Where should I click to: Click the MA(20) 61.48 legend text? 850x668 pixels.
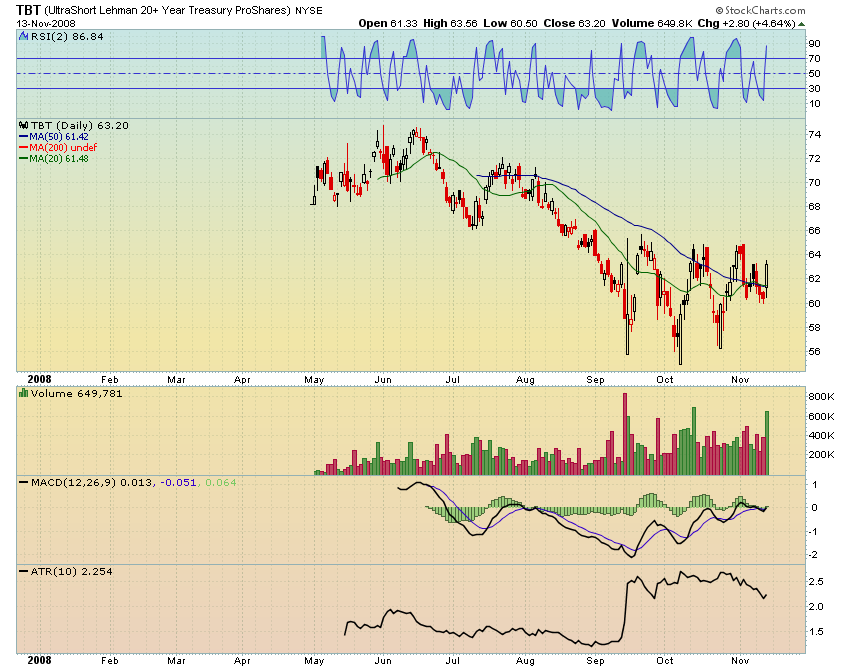(x=59, y=158)
